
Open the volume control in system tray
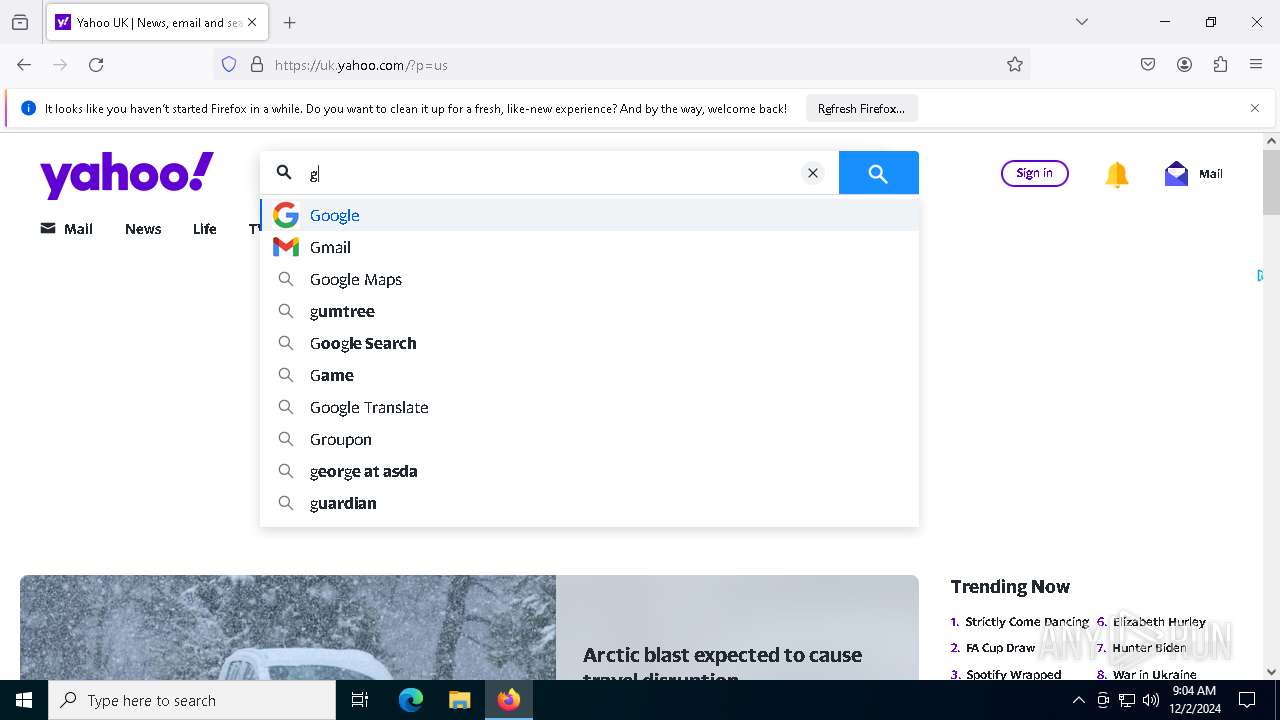[1151, 700]
